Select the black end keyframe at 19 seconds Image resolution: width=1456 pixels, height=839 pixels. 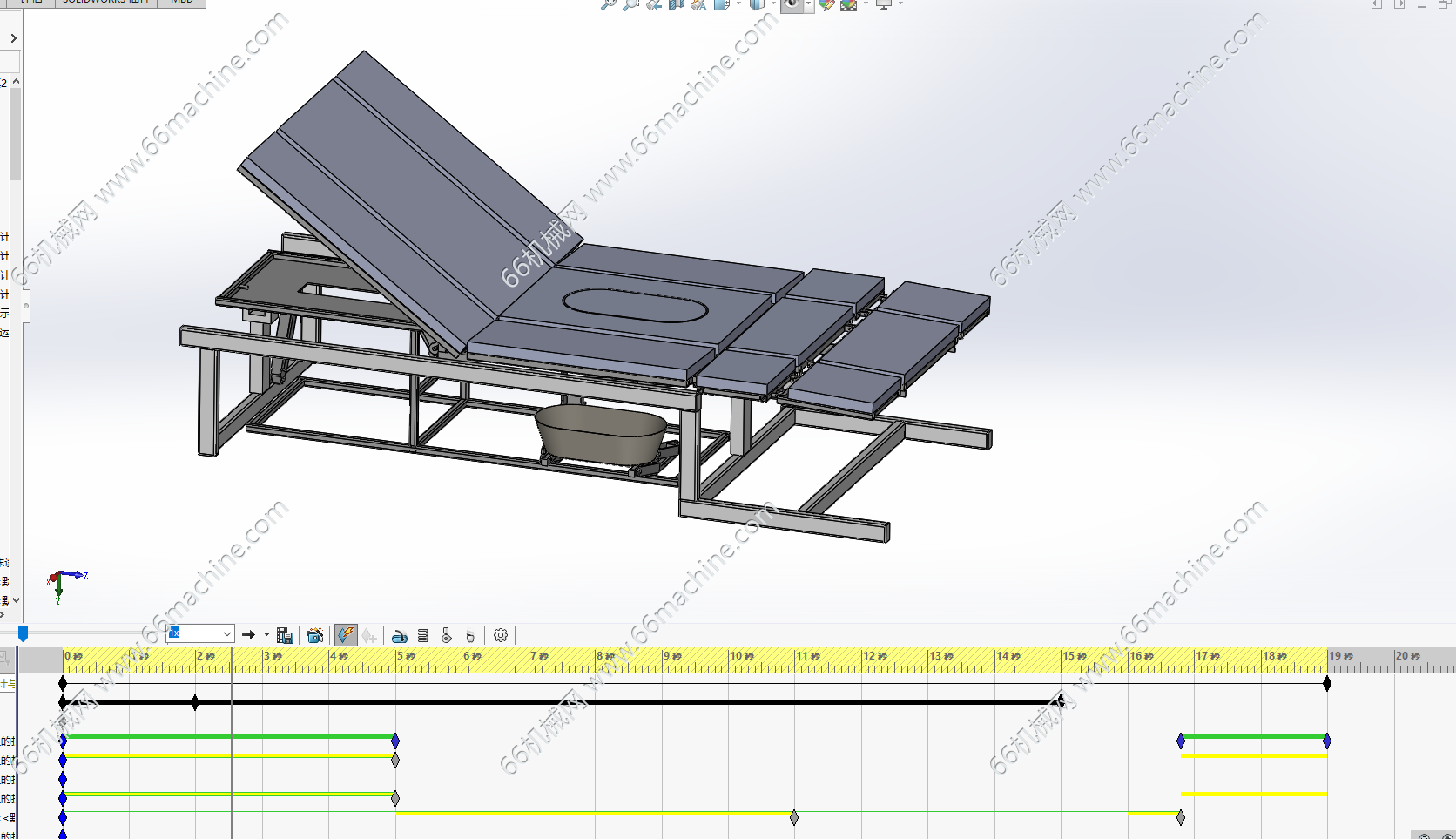[1327, 684]
